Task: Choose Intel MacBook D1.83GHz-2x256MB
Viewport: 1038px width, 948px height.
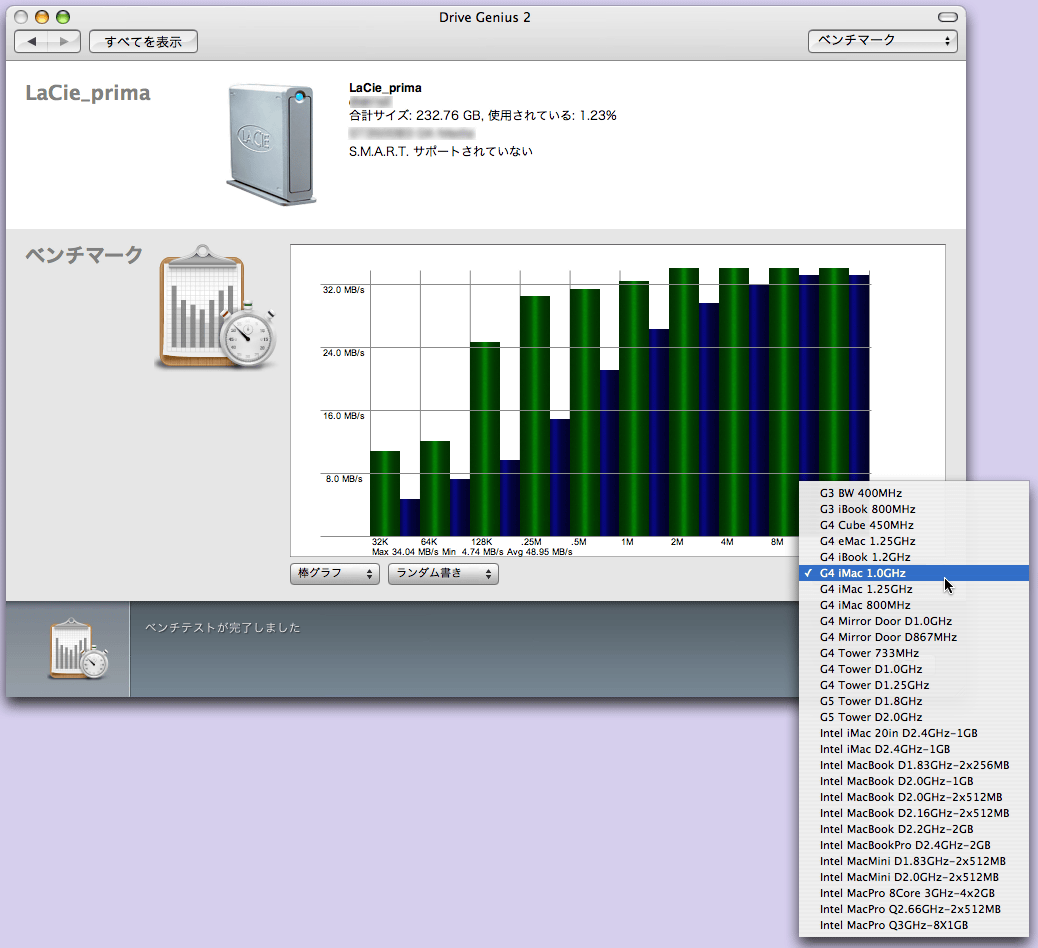Action: [914, 765]
